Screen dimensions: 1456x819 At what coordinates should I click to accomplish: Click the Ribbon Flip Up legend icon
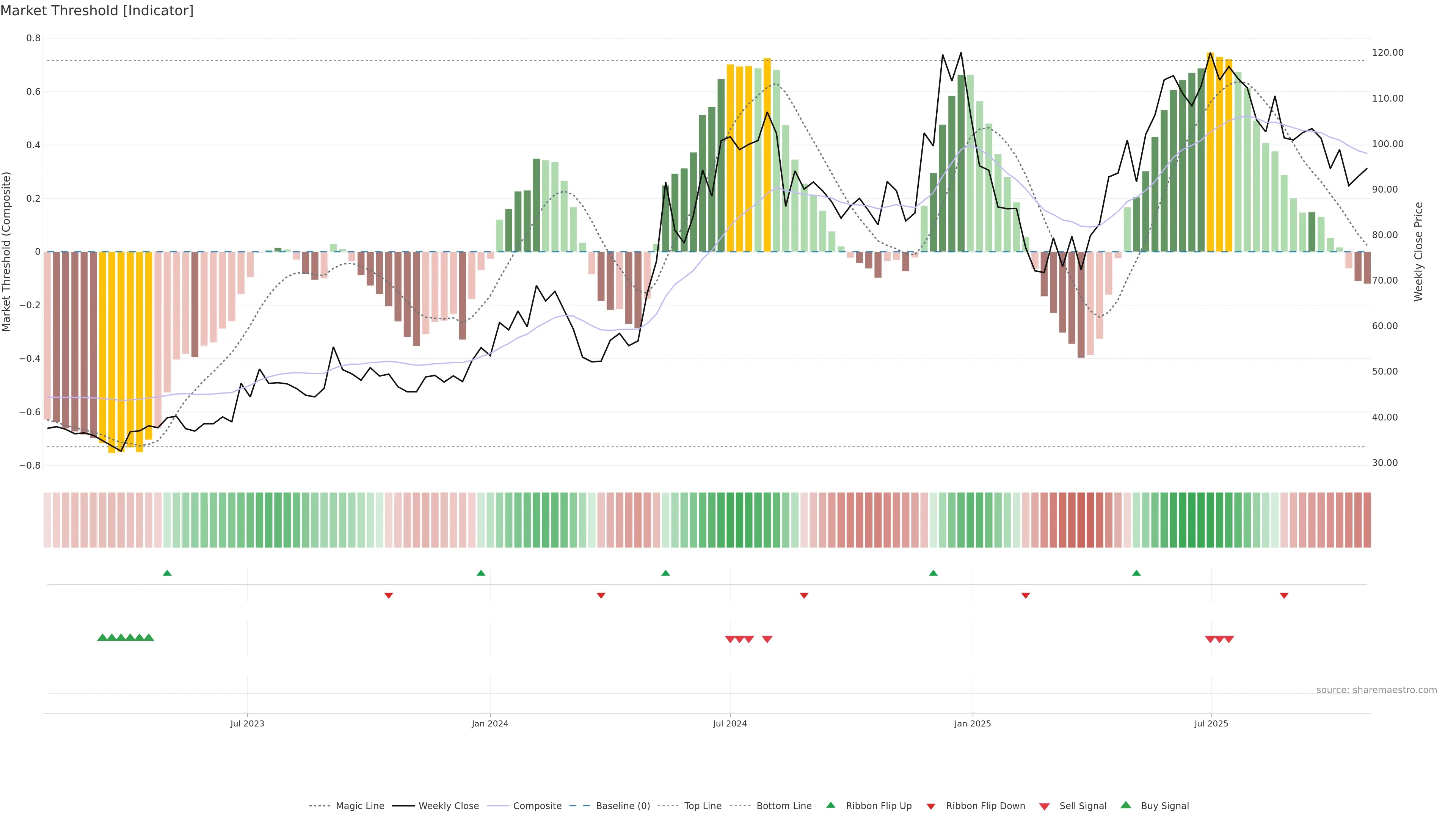[x=830, y=805]
